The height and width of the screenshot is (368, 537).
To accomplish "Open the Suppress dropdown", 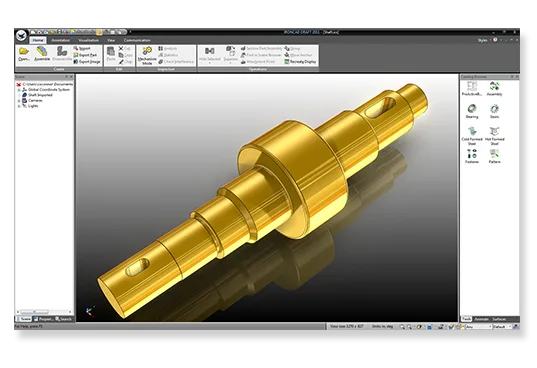I will click(x=230, y=63).
